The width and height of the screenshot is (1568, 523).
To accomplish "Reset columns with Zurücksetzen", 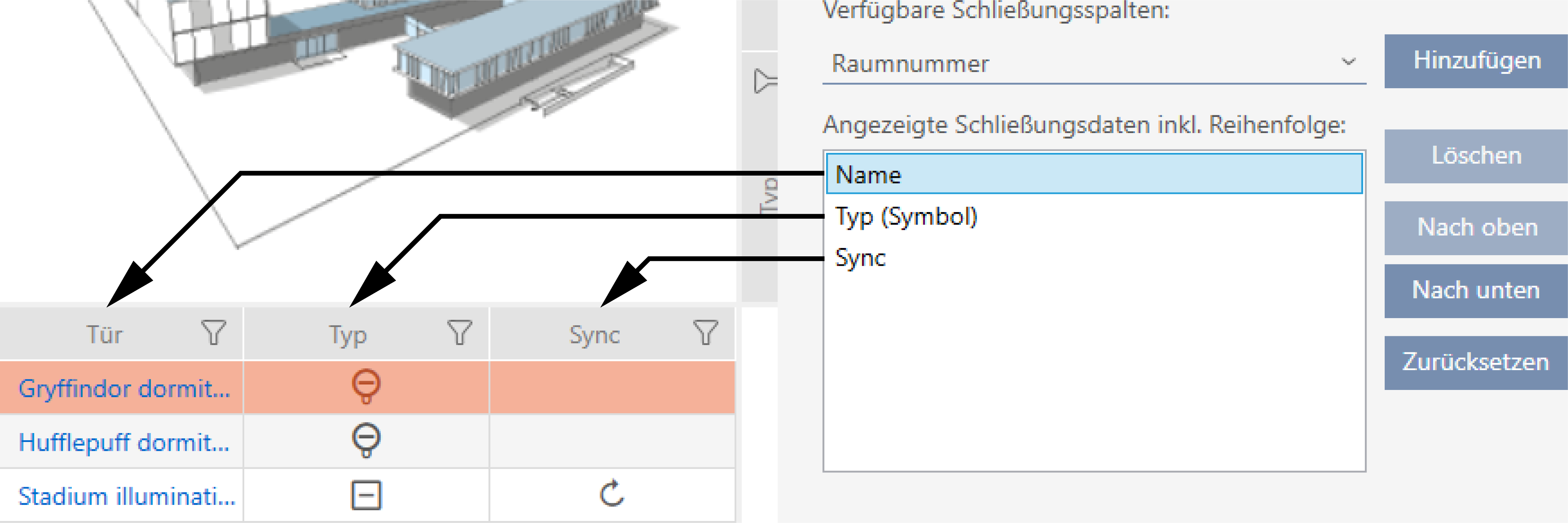I will [1476, 362].
